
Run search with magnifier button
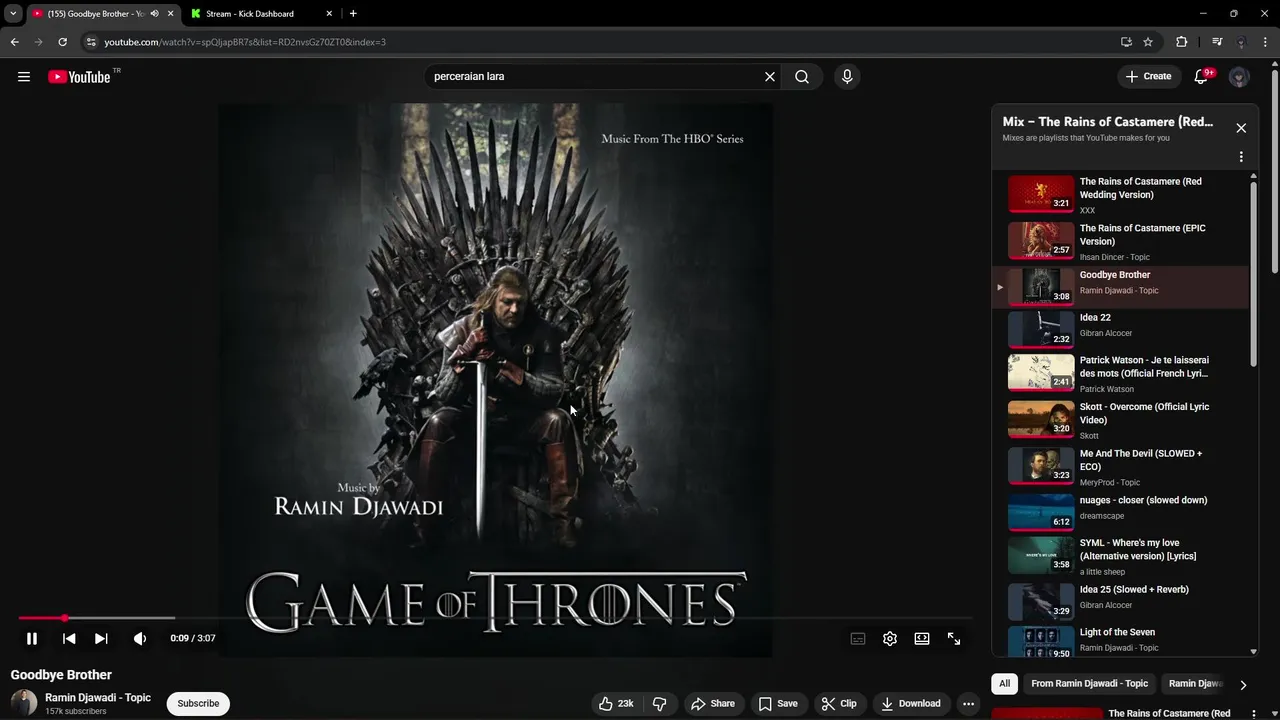point(802,77)
